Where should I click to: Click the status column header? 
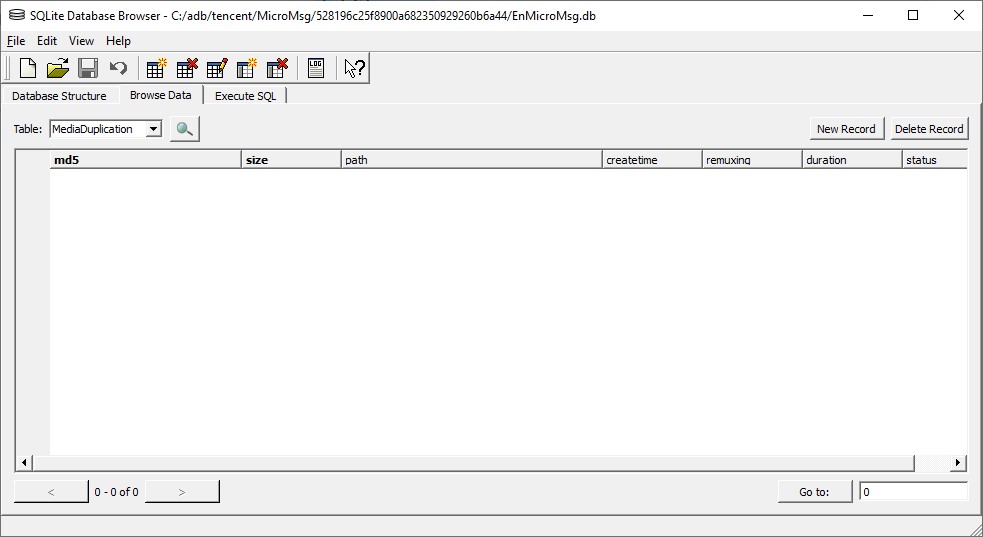click(x=934, y=160)
